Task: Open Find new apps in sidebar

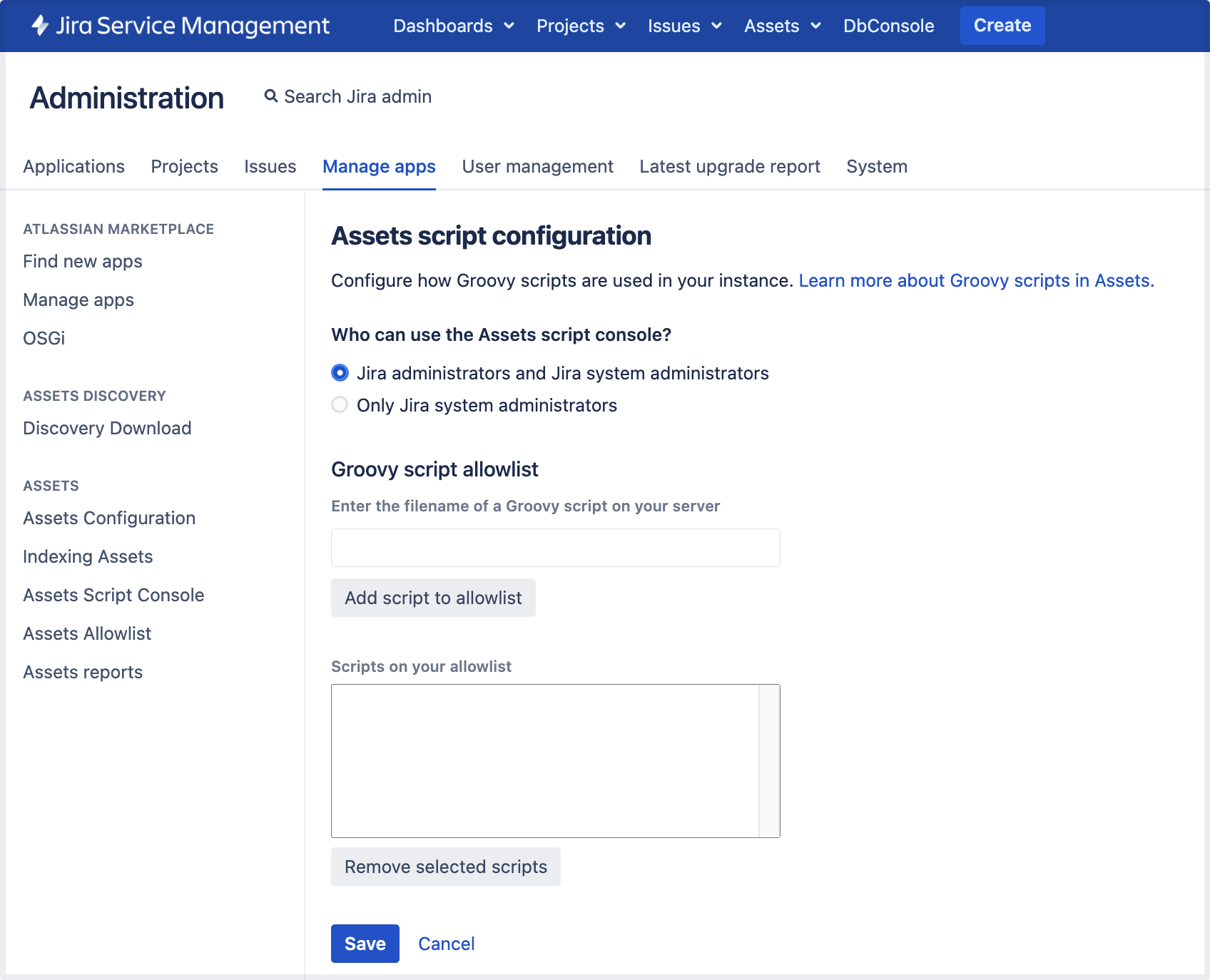Action: (83, 261)
